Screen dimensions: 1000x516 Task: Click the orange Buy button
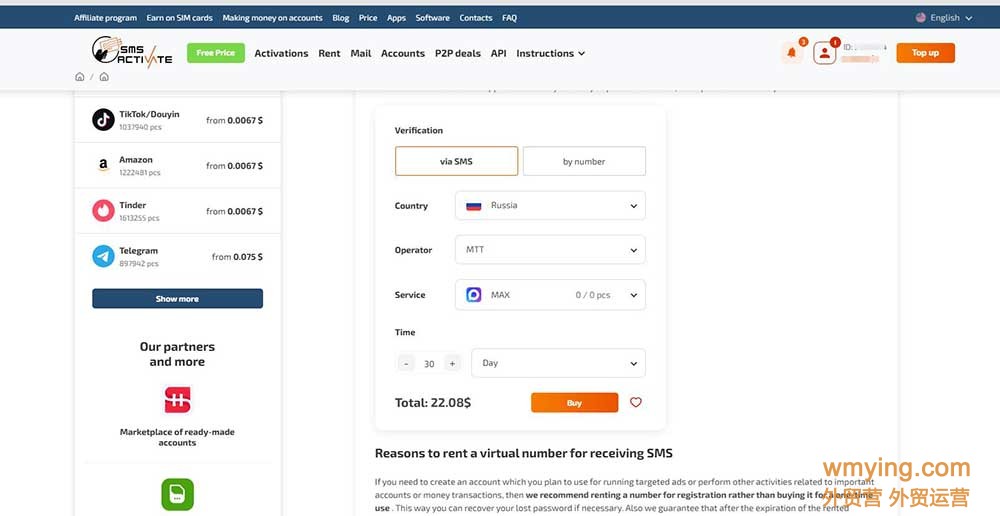click(x=575, y=402)
